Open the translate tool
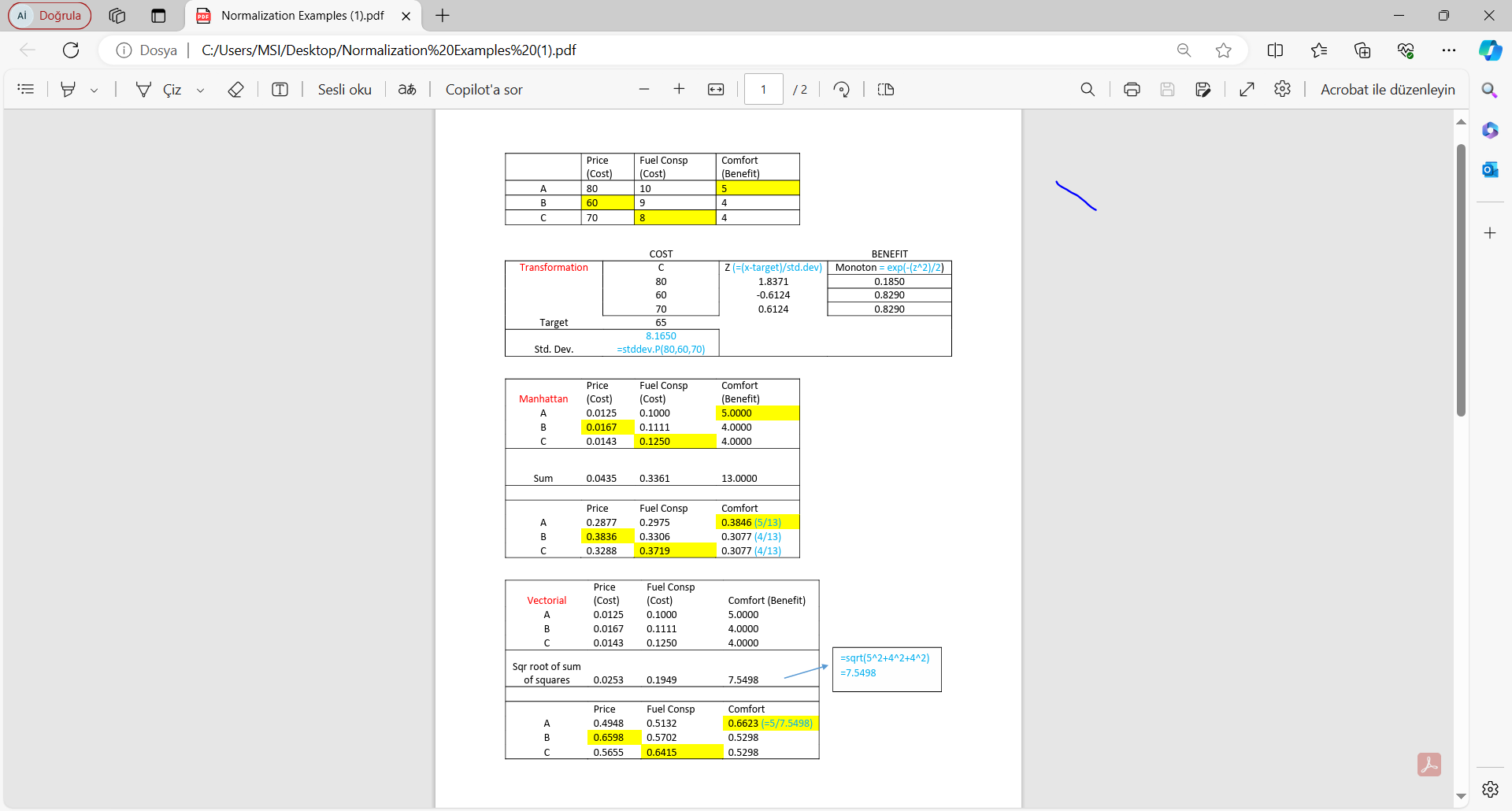Image resolution: width=1512 pixels, height=811 pixels. coord(407,90)
